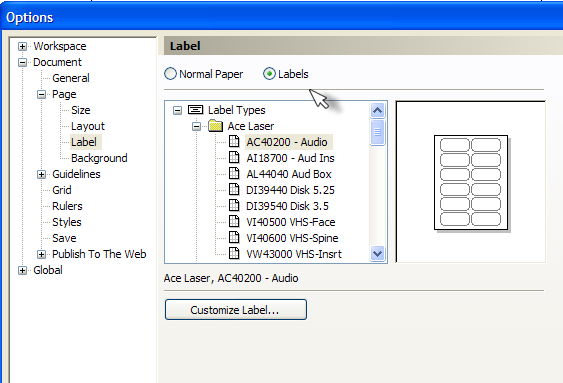Select Publish To The Web text
The width and height of the screenshot is (563, 383).
point(99,254)
